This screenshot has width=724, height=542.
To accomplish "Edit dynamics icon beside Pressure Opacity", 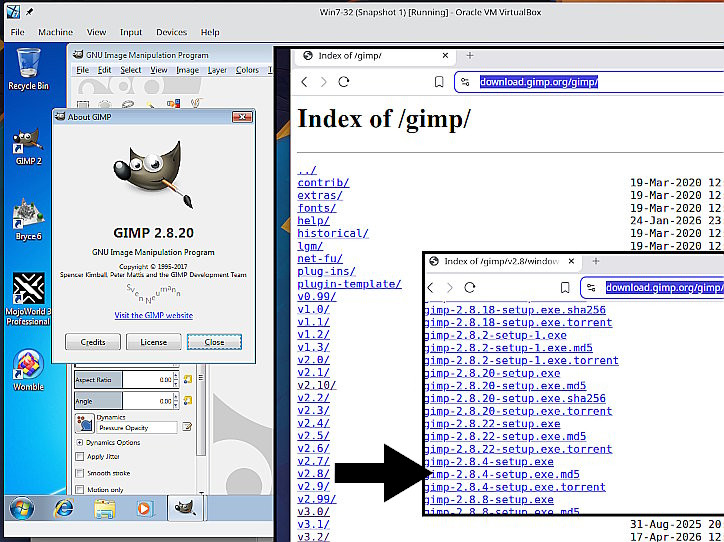I will (x=187, y=427).
